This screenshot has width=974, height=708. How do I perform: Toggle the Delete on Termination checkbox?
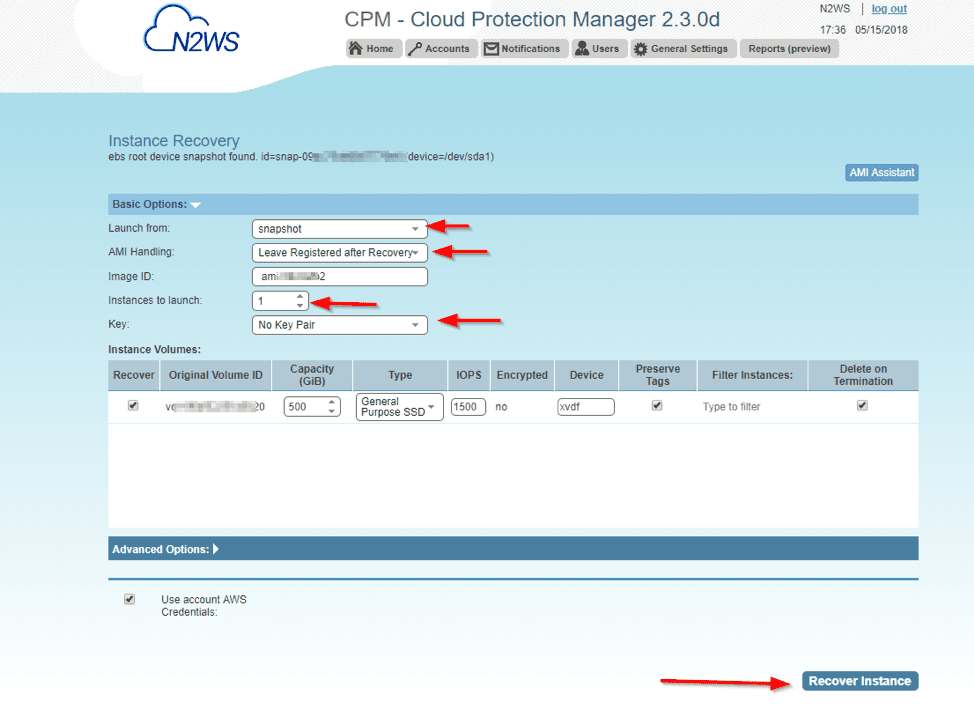862,406
